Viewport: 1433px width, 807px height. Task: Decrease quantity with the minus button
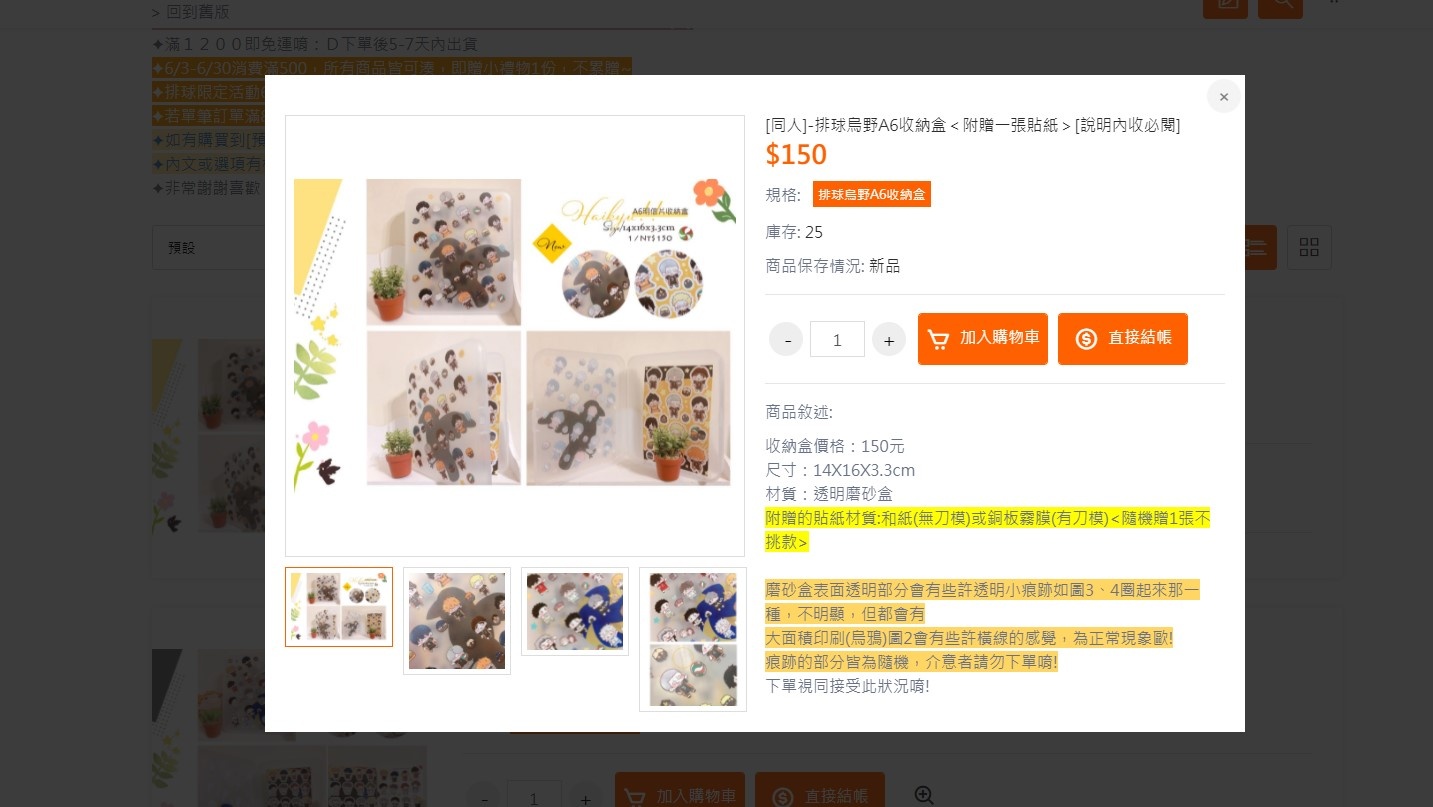point(786,340)
